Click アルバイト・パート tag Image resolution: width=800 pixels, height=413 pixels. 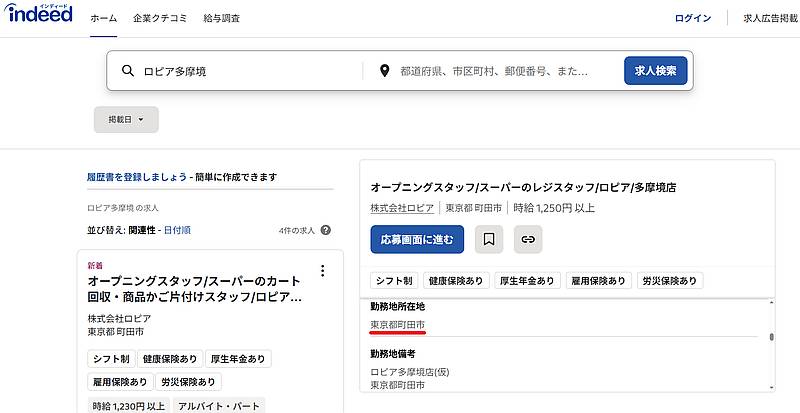click(219, 406)
